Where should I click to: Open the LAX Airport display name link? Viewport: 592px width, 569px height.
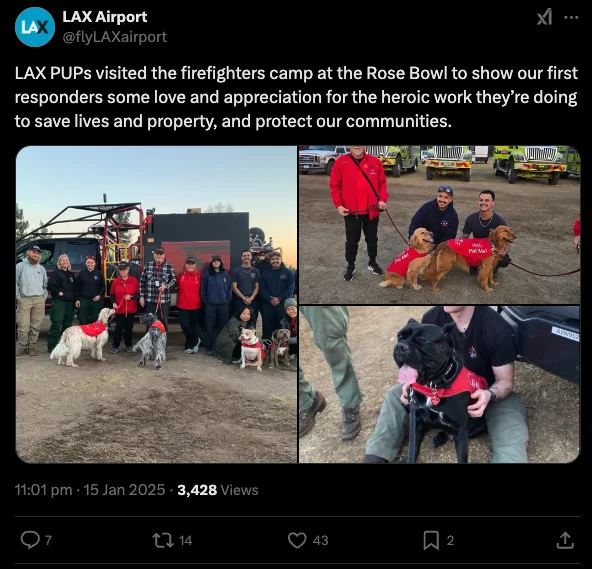[105, 17]
